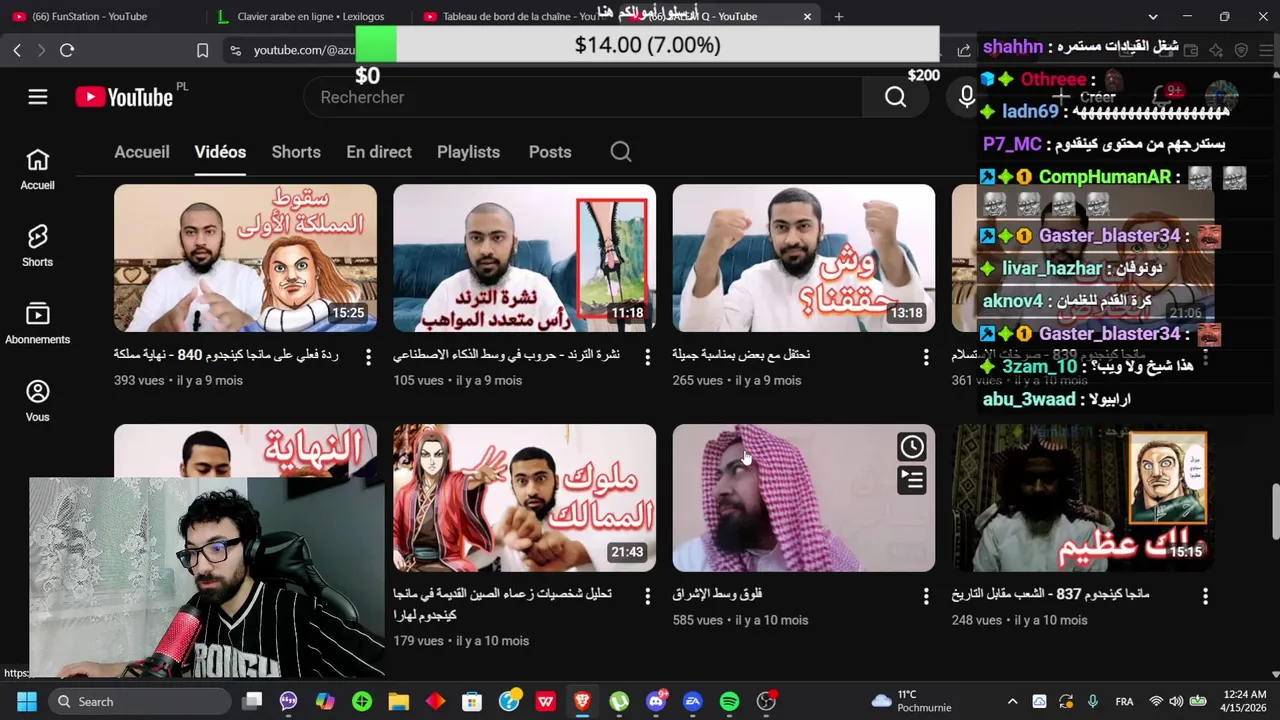Click the page vertical scrollbar thumb
This screenshot has width=1280, height=720.
[1274, 510]
